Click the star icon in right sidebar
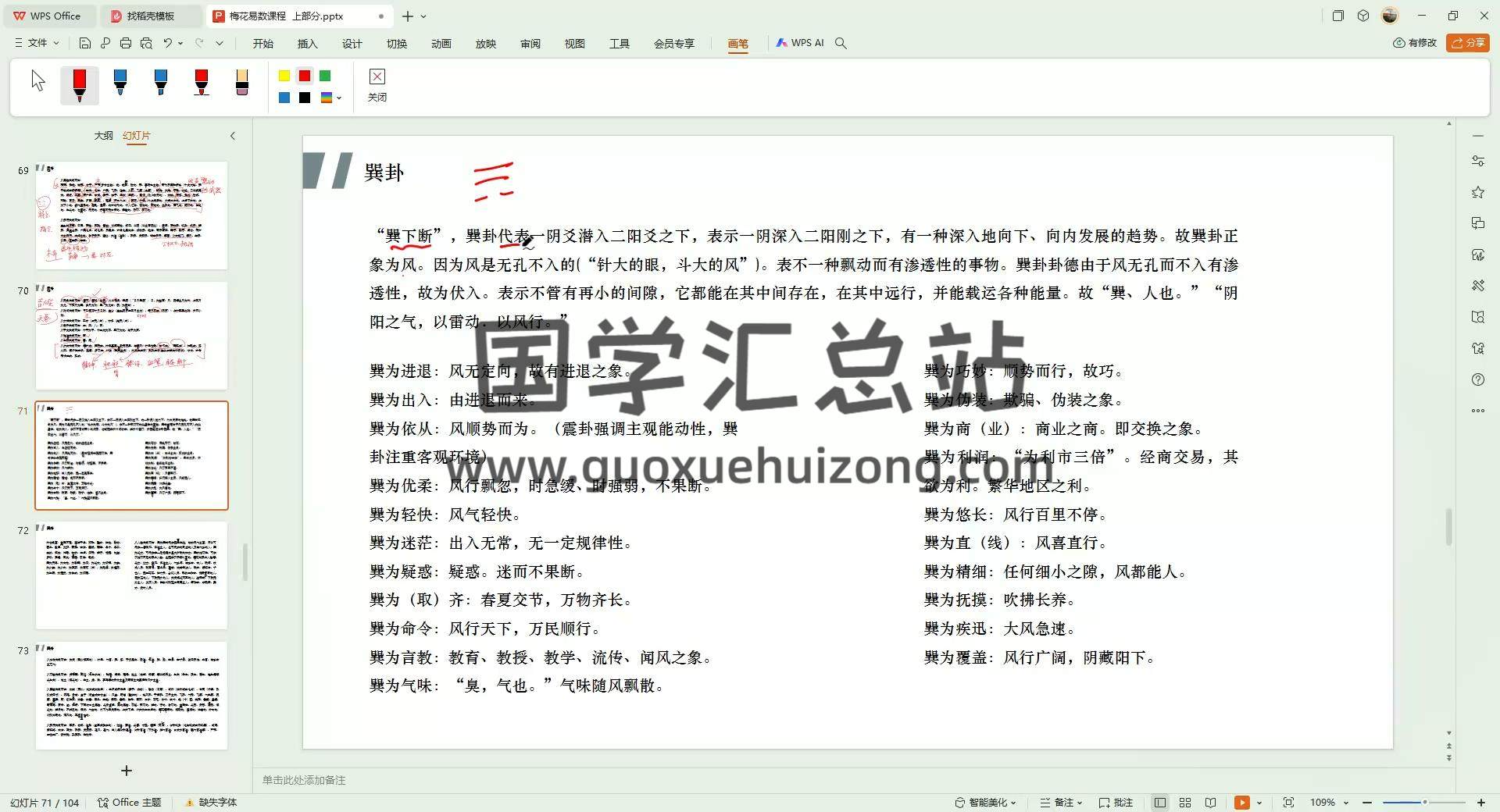 pyautogui.click(x=1477, y=192)
